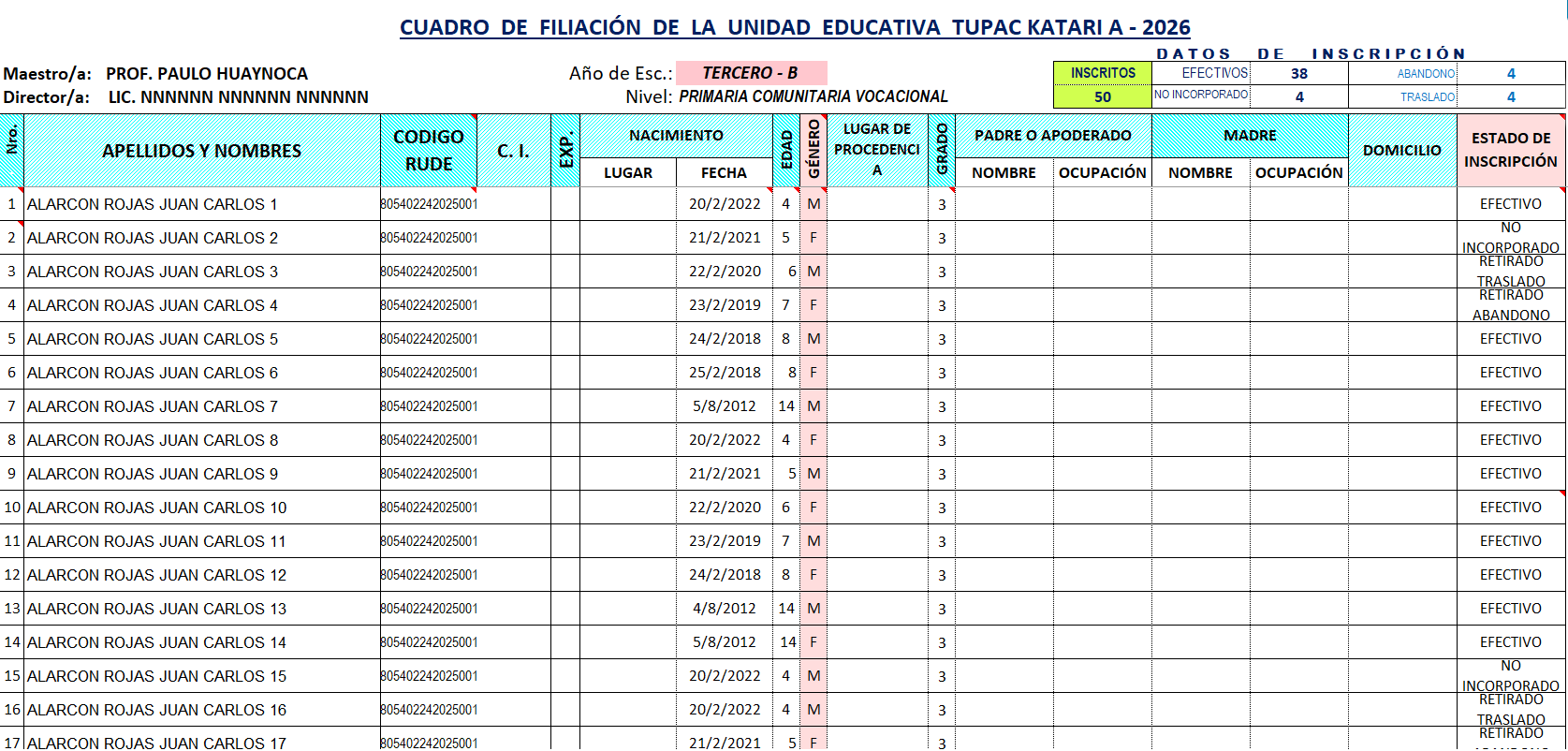Click the 'DOMICILIO' column header
This screenshot has height=751, width=1568.
(1402, 151)
